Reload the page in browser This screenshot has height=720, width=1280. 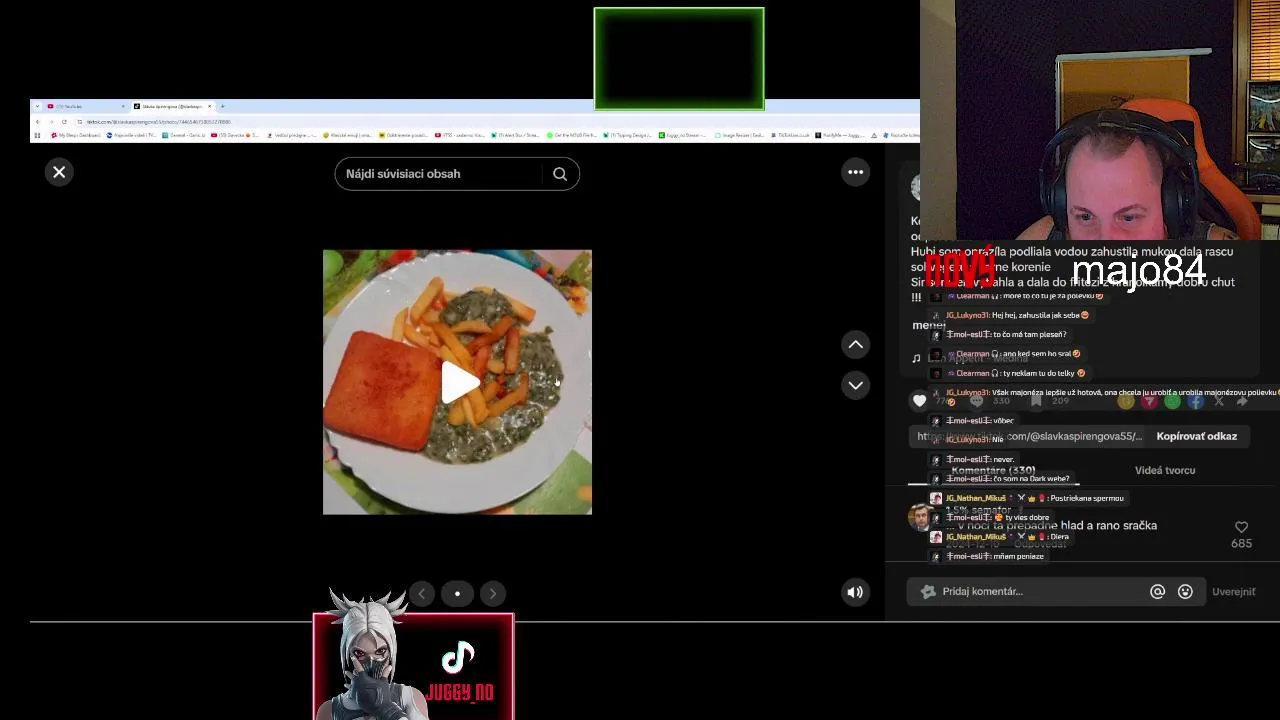(x=64, y=122)
